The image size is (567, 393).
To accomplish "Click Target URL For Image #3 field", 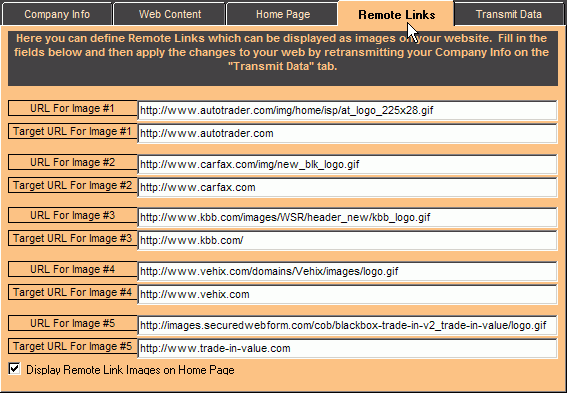I will pos(347,240).
